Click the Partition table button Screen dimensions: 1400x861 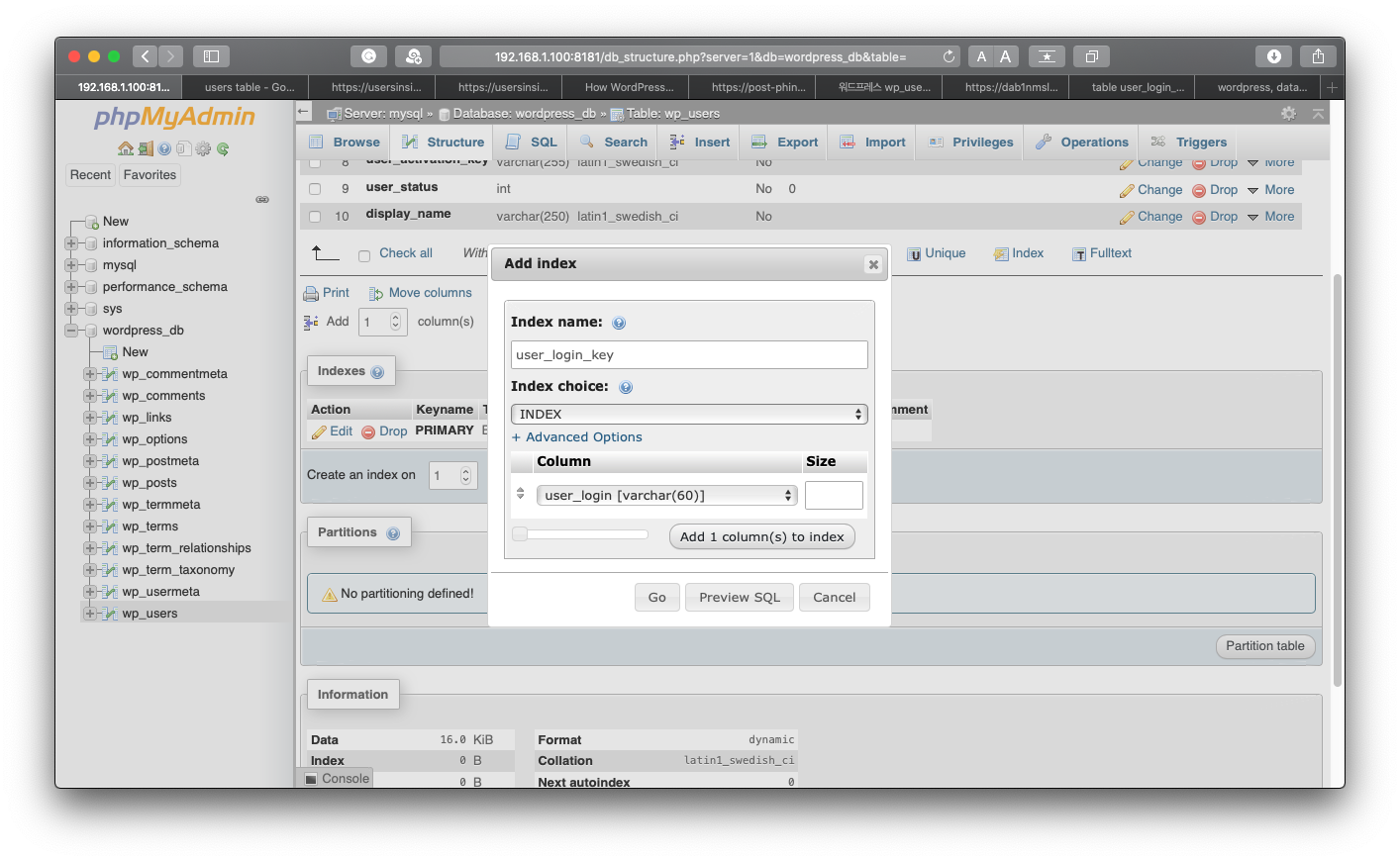[1265, 646]
